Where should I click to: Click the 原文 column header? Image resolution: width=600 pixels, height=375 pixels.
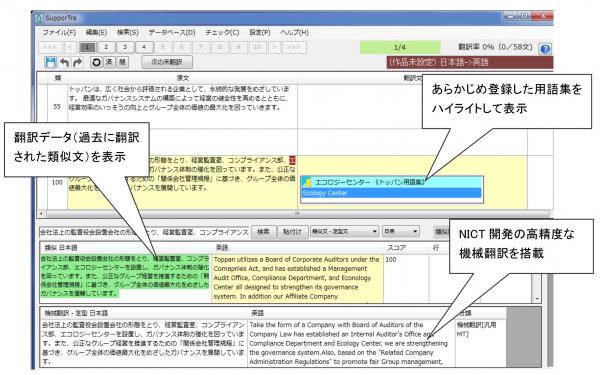click(183, 78)
